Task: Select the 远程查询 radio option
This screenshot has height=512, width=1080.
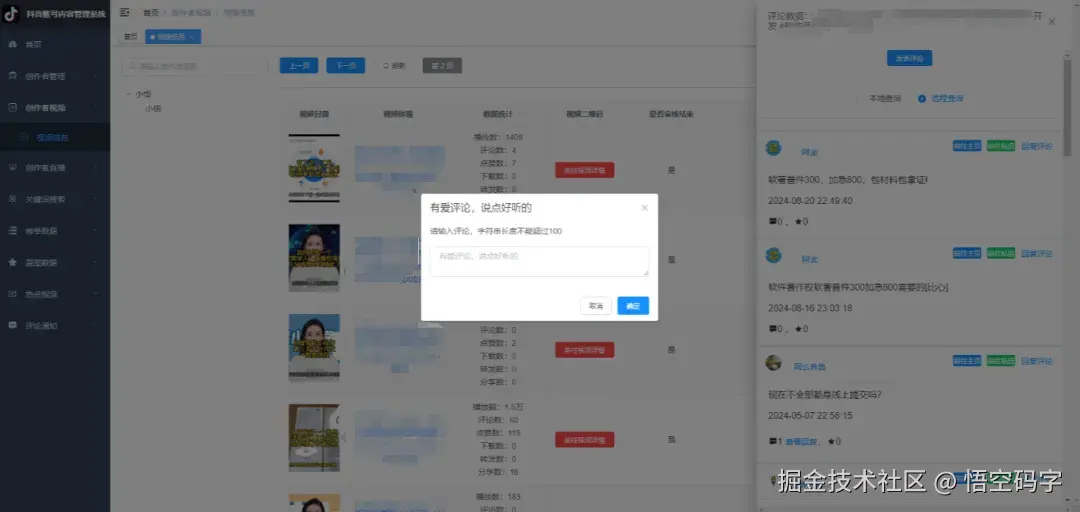Action: (941, 99)
